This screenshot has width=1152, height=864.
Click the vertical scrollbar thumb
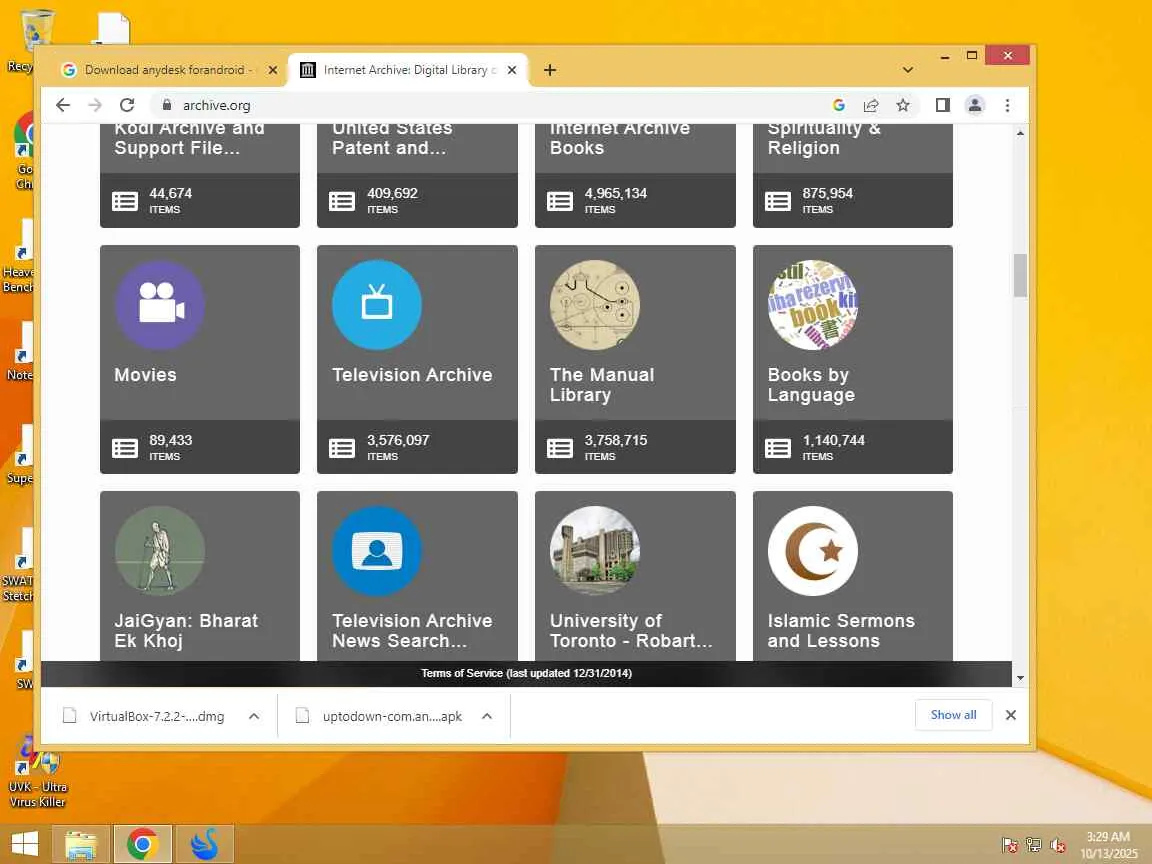(x=1020, y=276)
